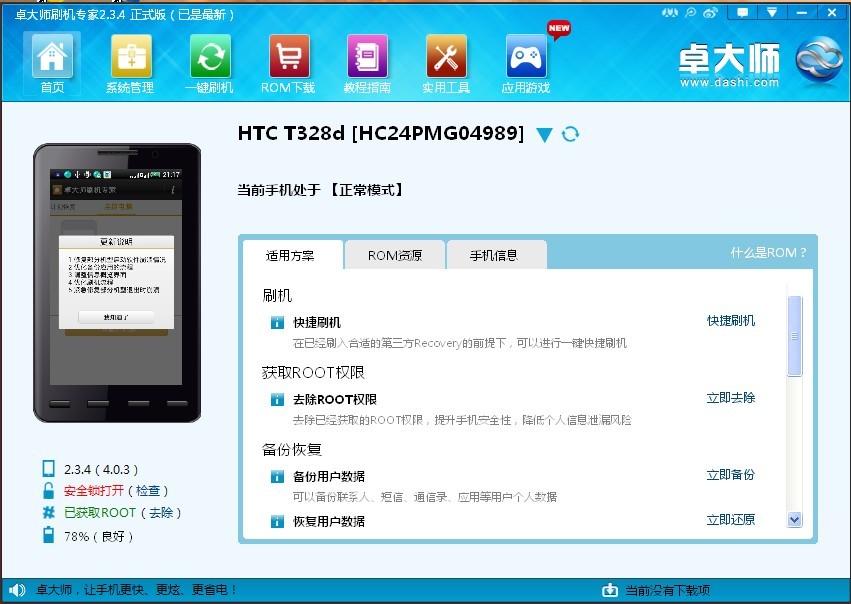Screen dimensions: 851x604
Task: Click the NEW badge on 应用游戏
Action: (559, 29)
